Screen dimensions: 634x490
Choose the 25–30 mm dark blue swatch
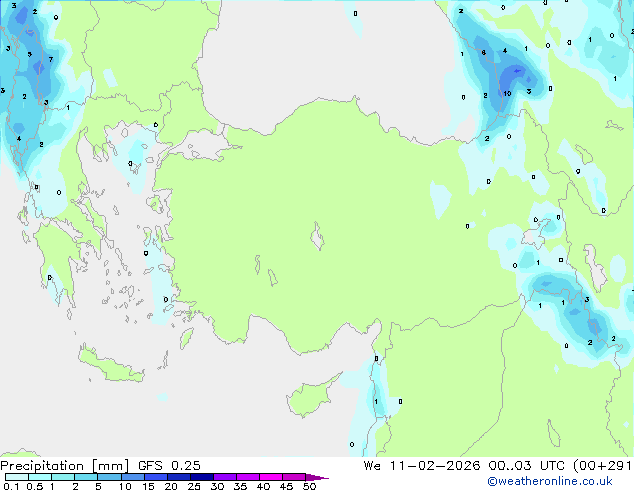click(201, 477)
